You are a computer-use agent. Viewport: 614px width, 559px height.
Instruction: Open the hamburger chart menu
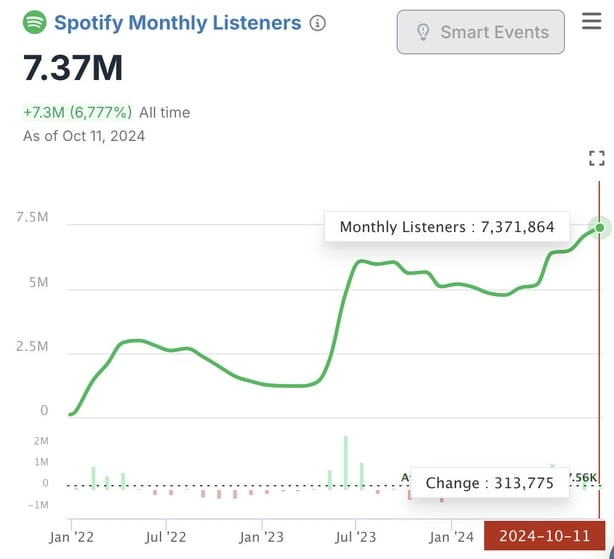[x=591, y=21]
